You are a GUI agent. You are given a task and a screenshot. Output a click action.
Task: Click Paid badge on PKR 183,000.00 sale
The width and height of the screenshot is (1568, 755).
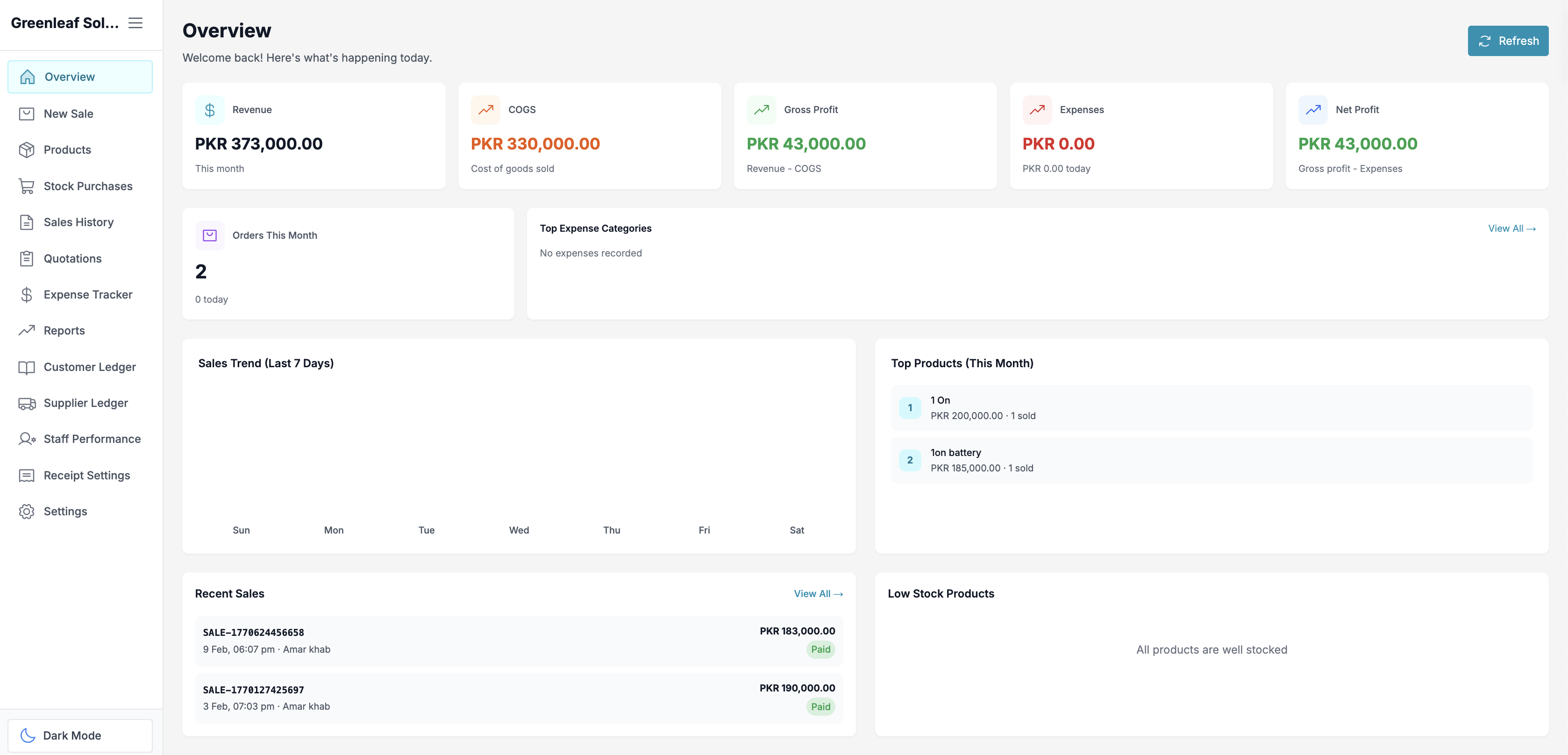[x=820, y=650]
